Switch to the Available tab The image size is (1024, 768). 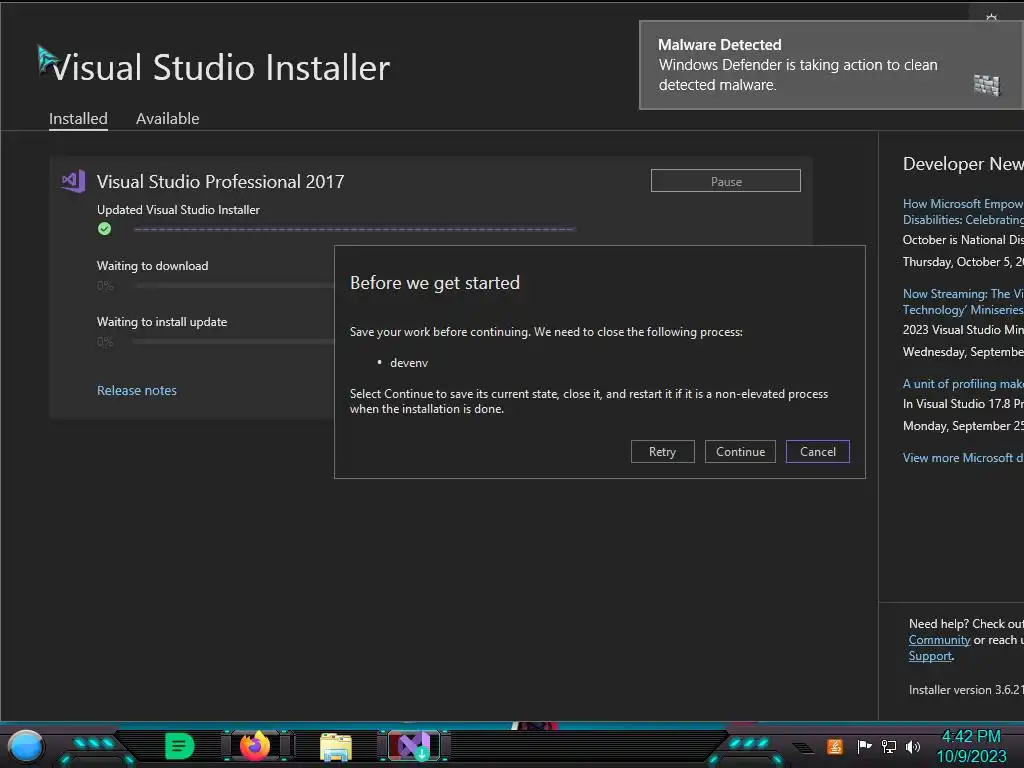coord(167,118)
